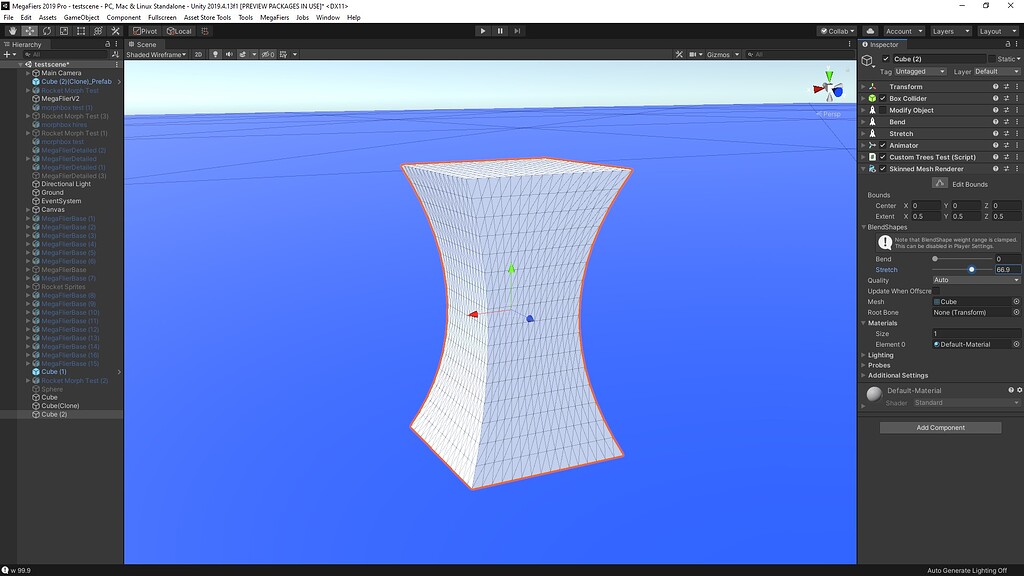The image size is (1024, 576).
Task: Toggle the Static checkbox for Cube (2)
Action: pos(992,59)
